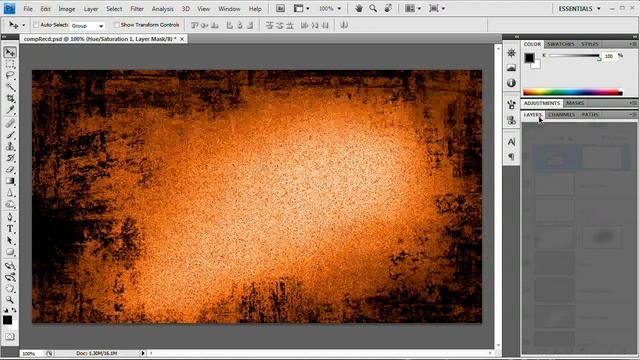Select the Eraser tool
The image size is (640, 360).
click(10, 169)
